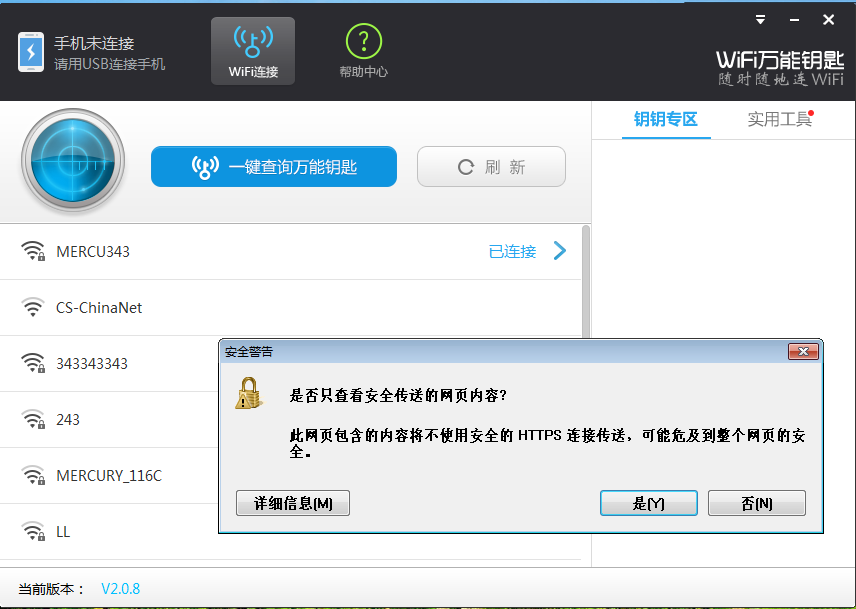Open the WiFi连接 tab icon
This screenshot has width=856, height=609.
pos(253,51)
